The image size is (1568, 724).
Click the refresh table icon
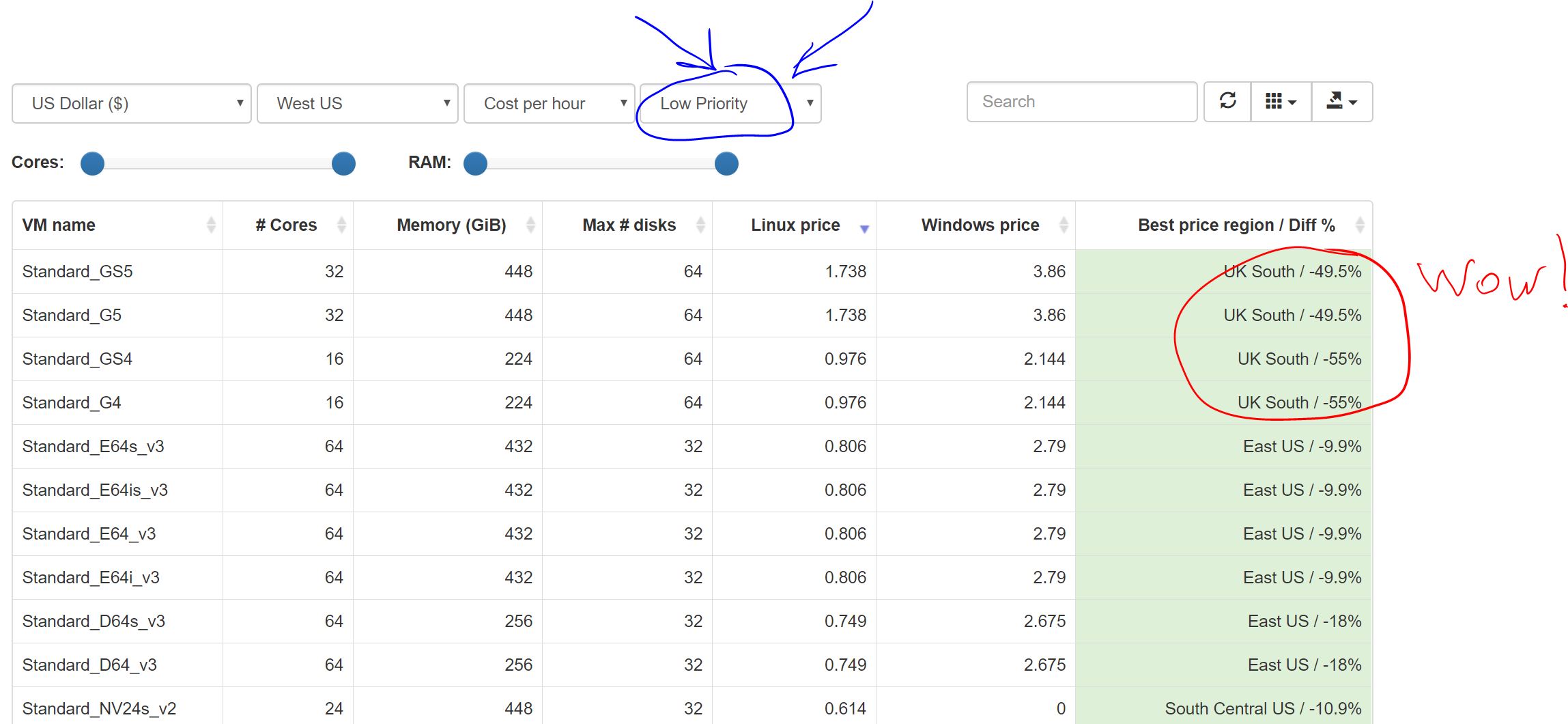1227,102
